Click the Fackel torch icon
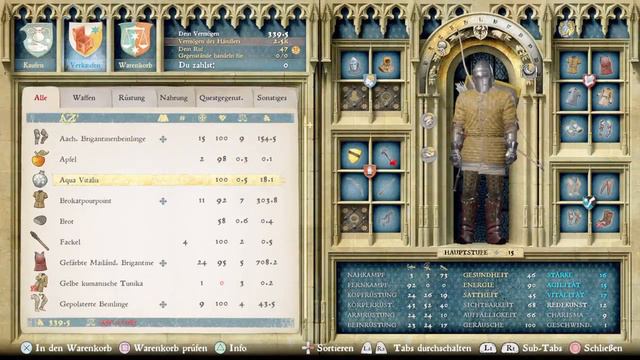Viewport: 640px width, 360px height. point(40,241)
